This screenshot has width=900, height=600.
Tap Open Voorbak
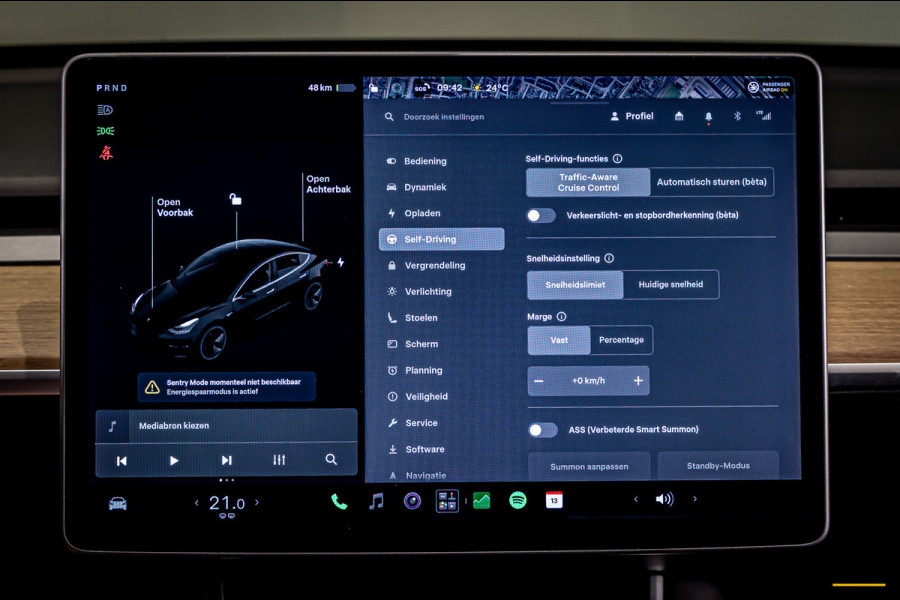tap(174, 207)
